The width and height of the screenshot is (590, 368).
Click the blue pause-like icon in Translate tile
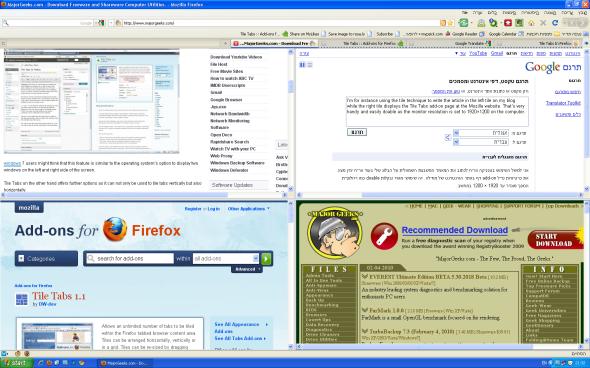[302, 65]
